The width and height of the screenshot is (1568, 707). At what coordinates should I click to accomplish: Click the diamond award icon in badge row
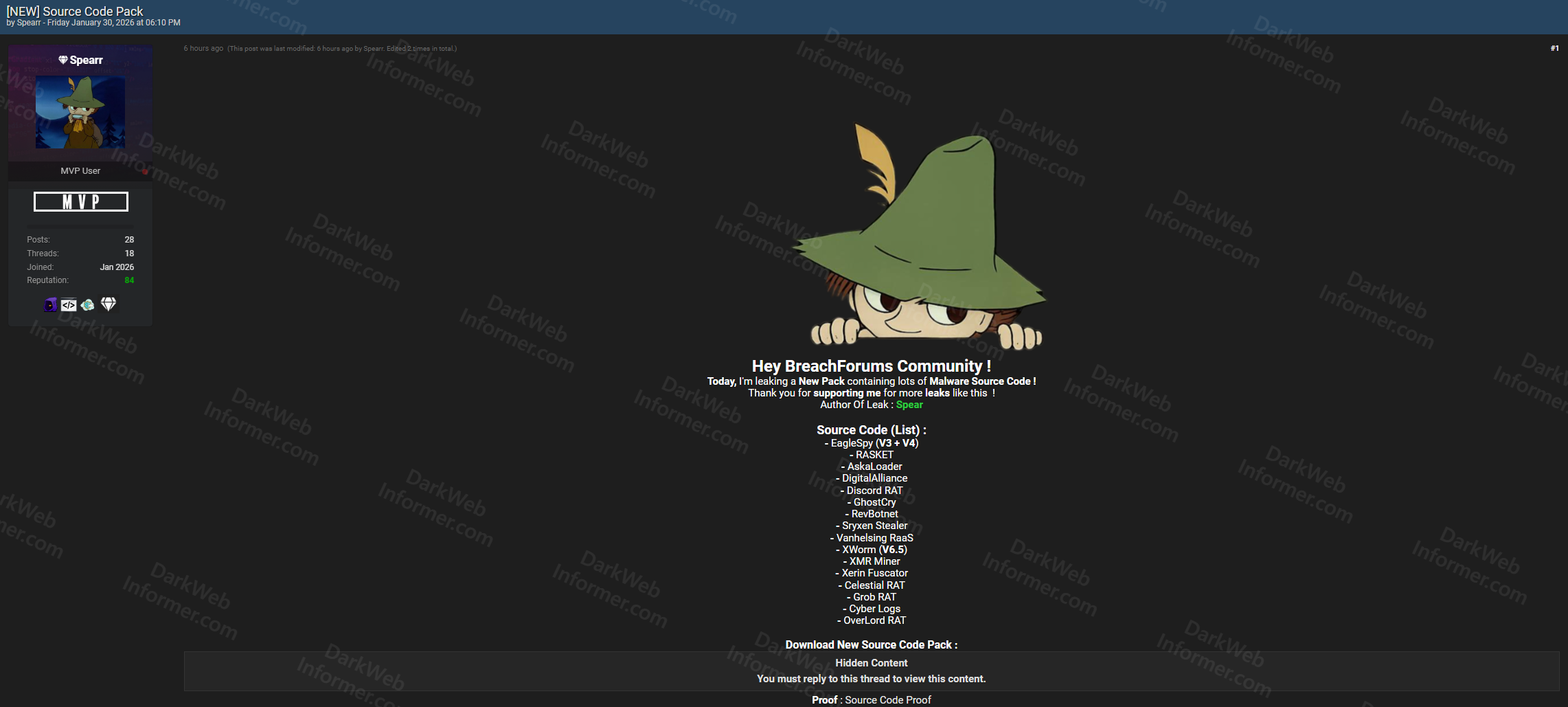[x=109, y=304]
